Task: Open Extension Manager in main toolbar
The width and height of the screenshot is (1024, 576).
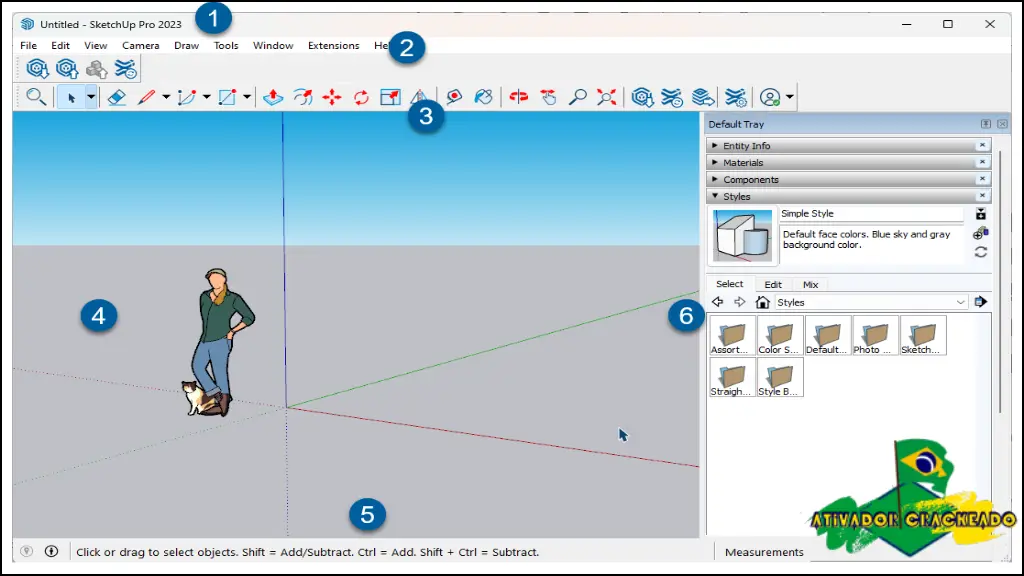Action: 735,97
